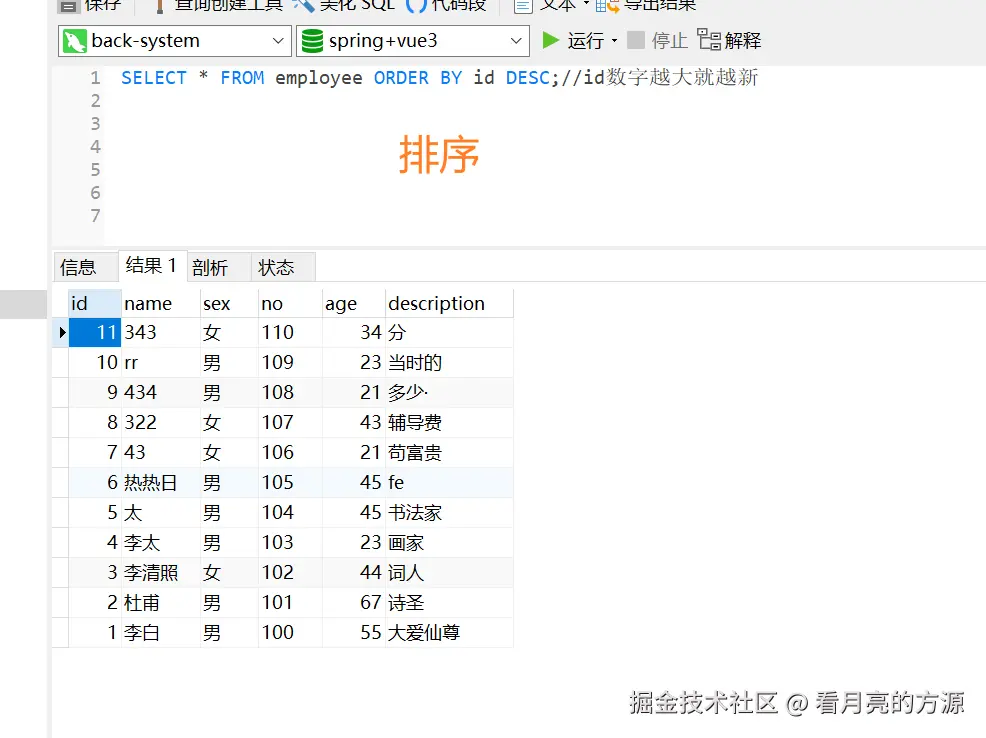This screenshot has width=986, height=738.
Task: Click the name column header
Action: [x=160, y=304]
